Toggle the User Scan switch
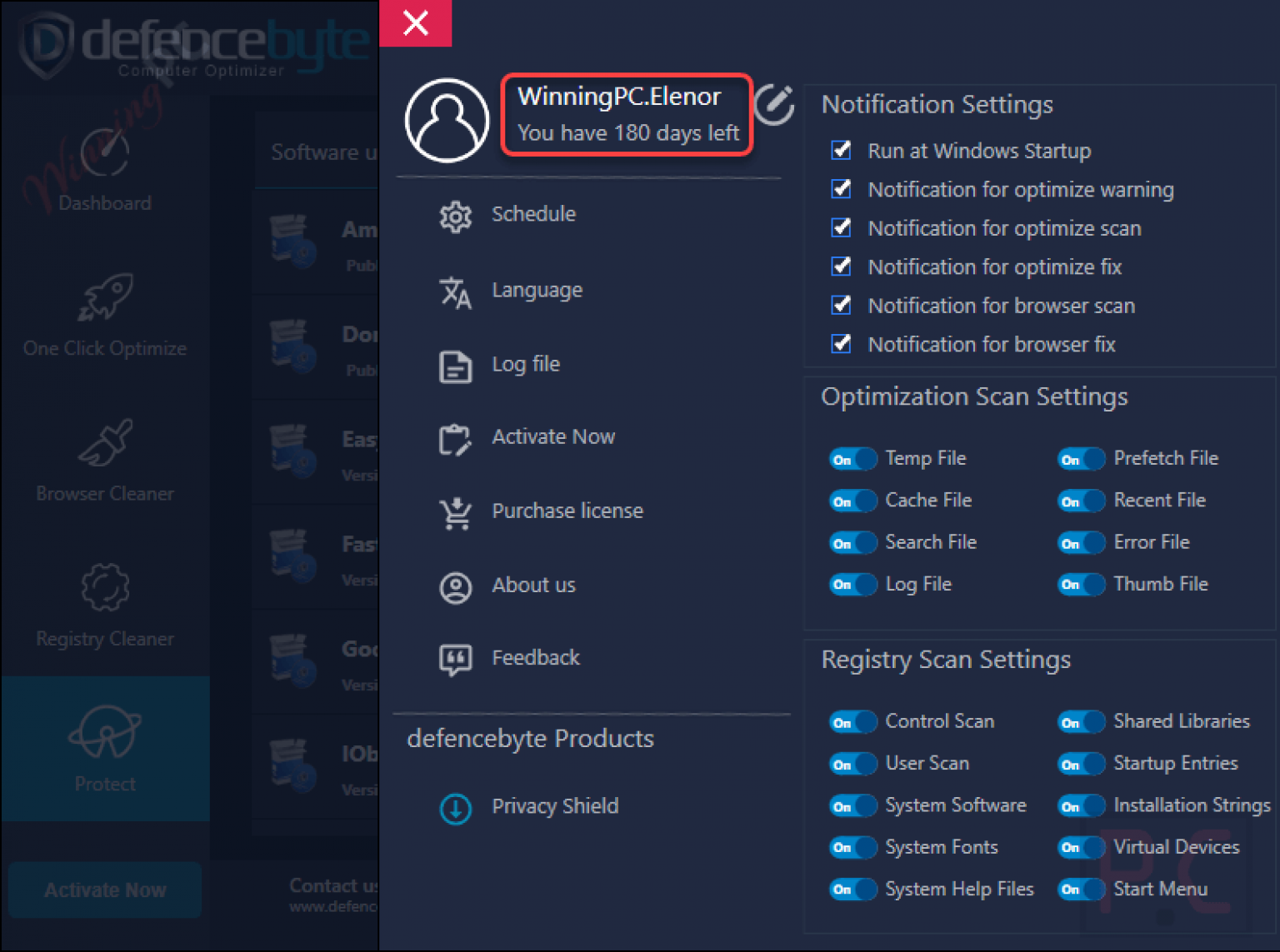 [x=852, y=764]
